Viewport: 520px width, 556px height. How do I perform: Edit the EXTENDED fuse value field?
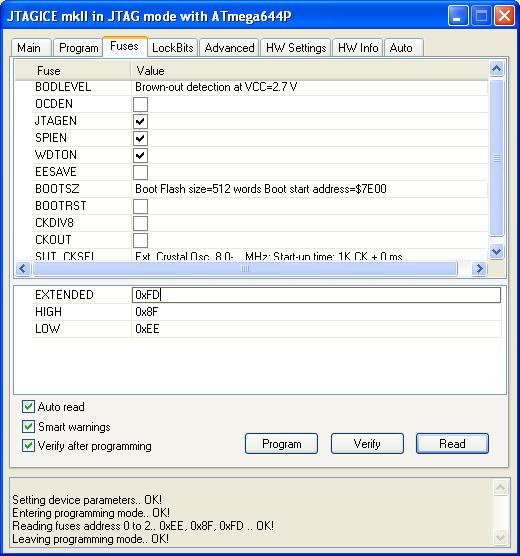[316, 295]
